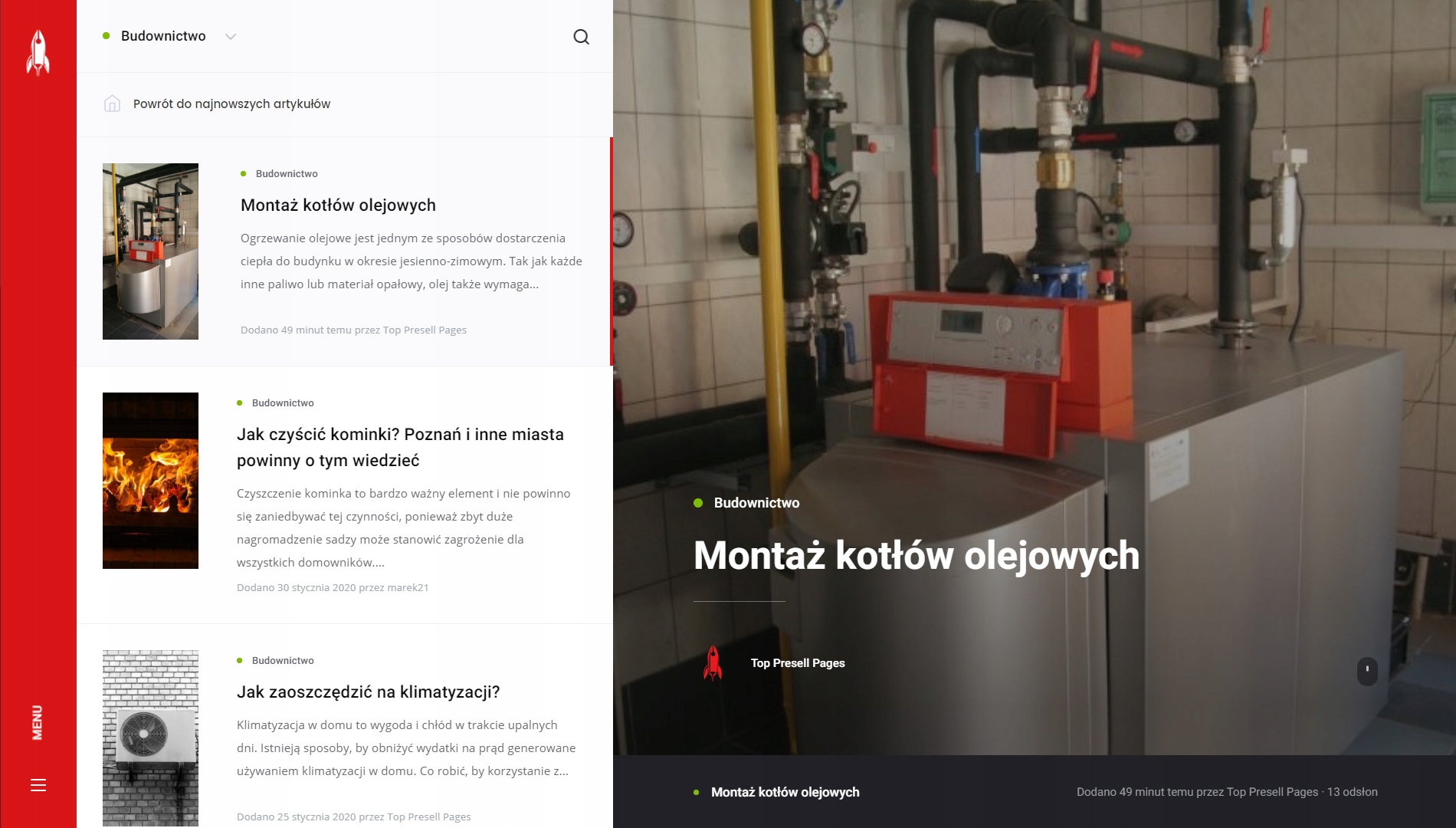Click excerpt starting 'Ogrzewanie olejowe jest jednym'
This screenshot has height=828, width=1456.
[412, 261]
